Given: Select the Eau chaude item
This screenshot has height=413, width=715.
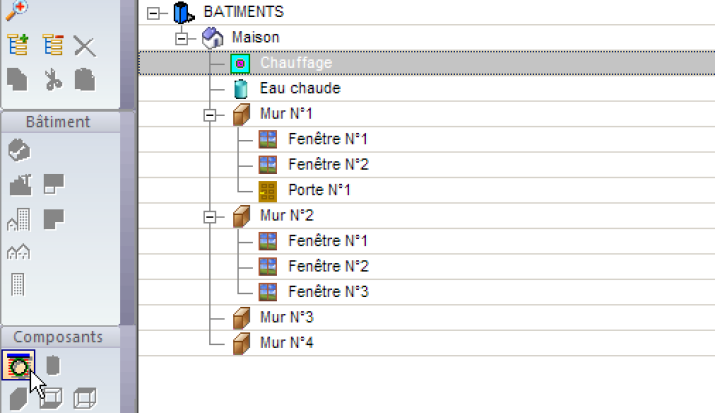Looking at the screenshot, I should tap(300, 88).
